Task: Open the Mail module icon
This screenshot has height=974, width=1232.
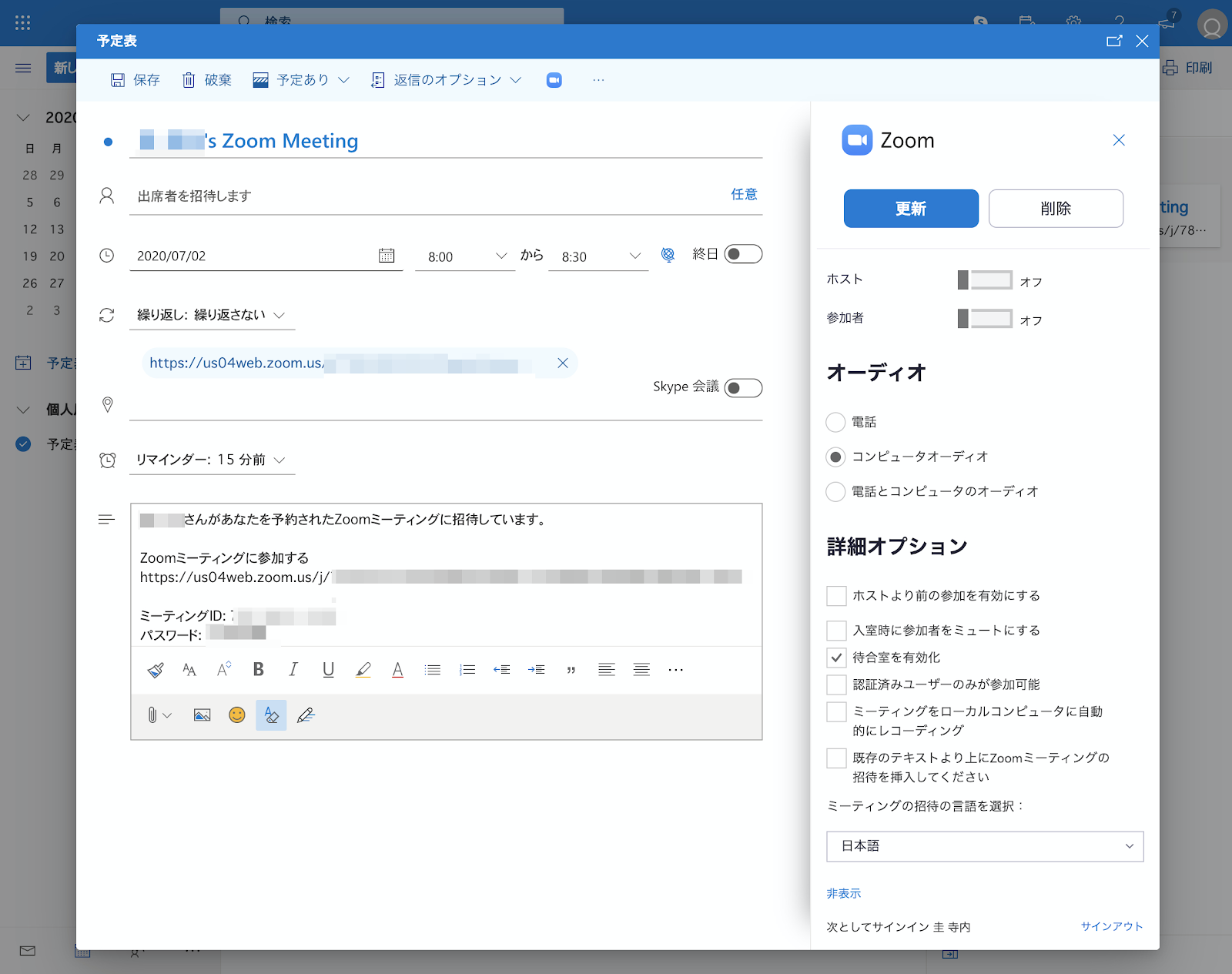Action: pyautogui.click(x=28, y=951)
